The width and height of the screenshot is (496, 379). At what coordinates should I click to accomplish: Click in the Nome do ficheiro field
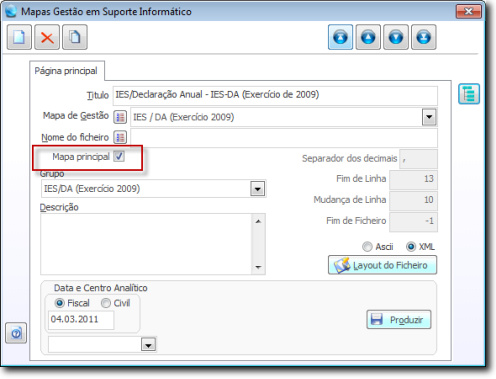[x=284, y=137]
